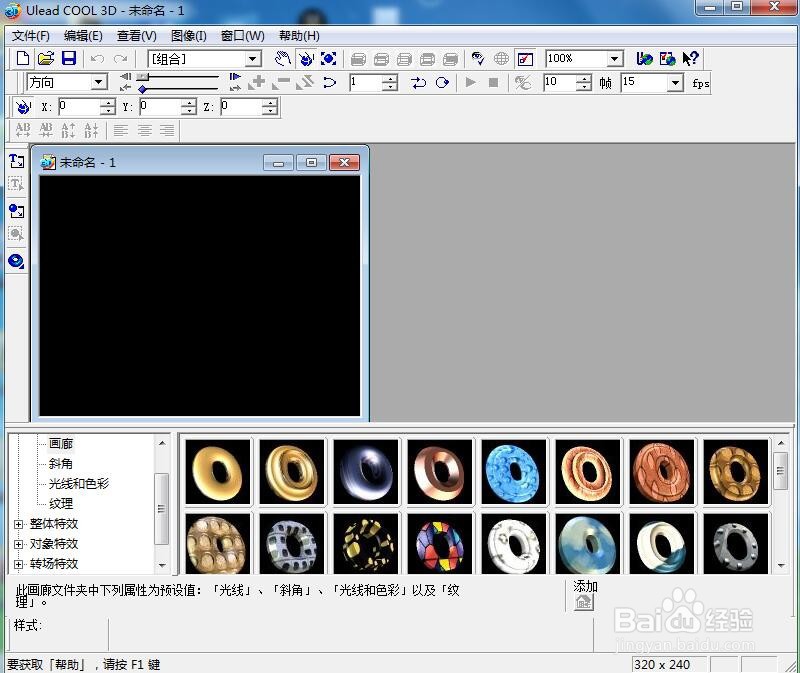Click the thumbnail gallery scroll down arrow
The width and height of the screenshot is (800, 673).
781,565
